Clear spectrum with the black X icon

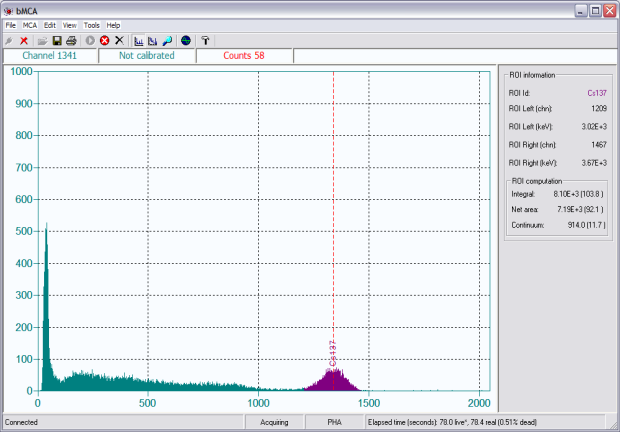point(119,40)
